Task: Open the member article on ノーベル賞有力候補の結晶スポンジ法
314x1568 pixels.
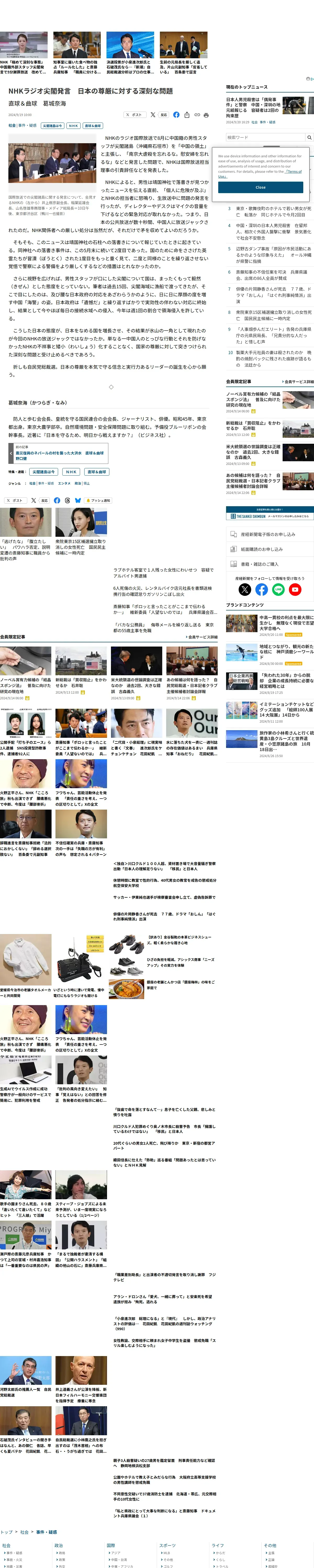Action: (x=254, y=399)
